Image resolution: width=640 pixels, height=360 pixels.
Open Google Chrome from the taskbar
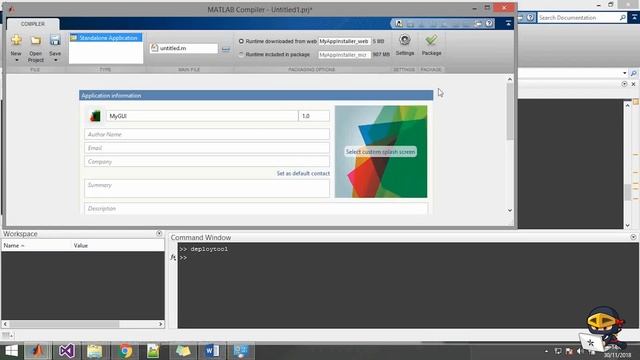[125, 351]
